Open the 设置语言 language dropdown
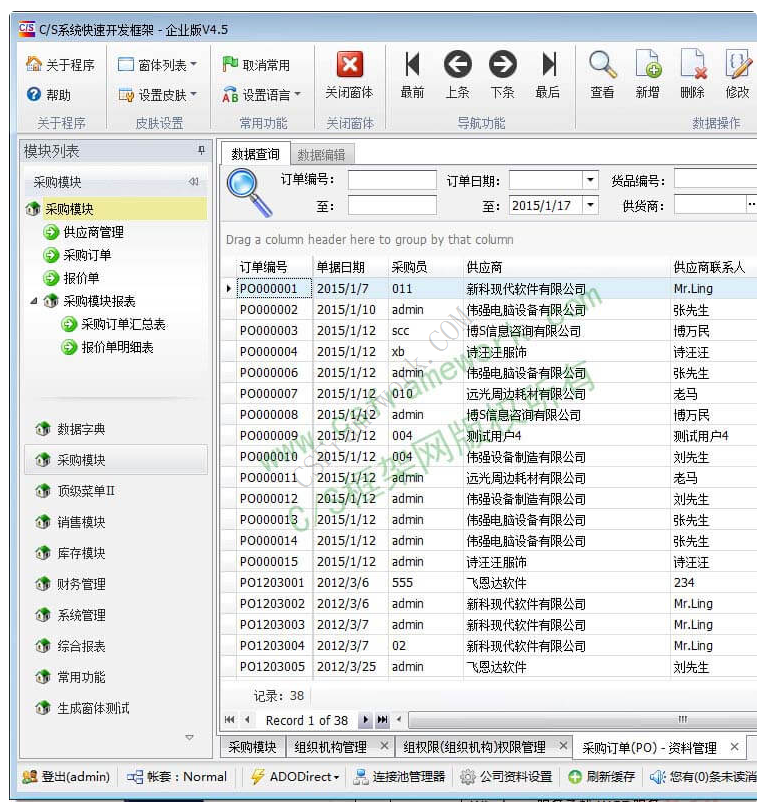The height and width of the screenshot is (802, 769). (261, 94)
